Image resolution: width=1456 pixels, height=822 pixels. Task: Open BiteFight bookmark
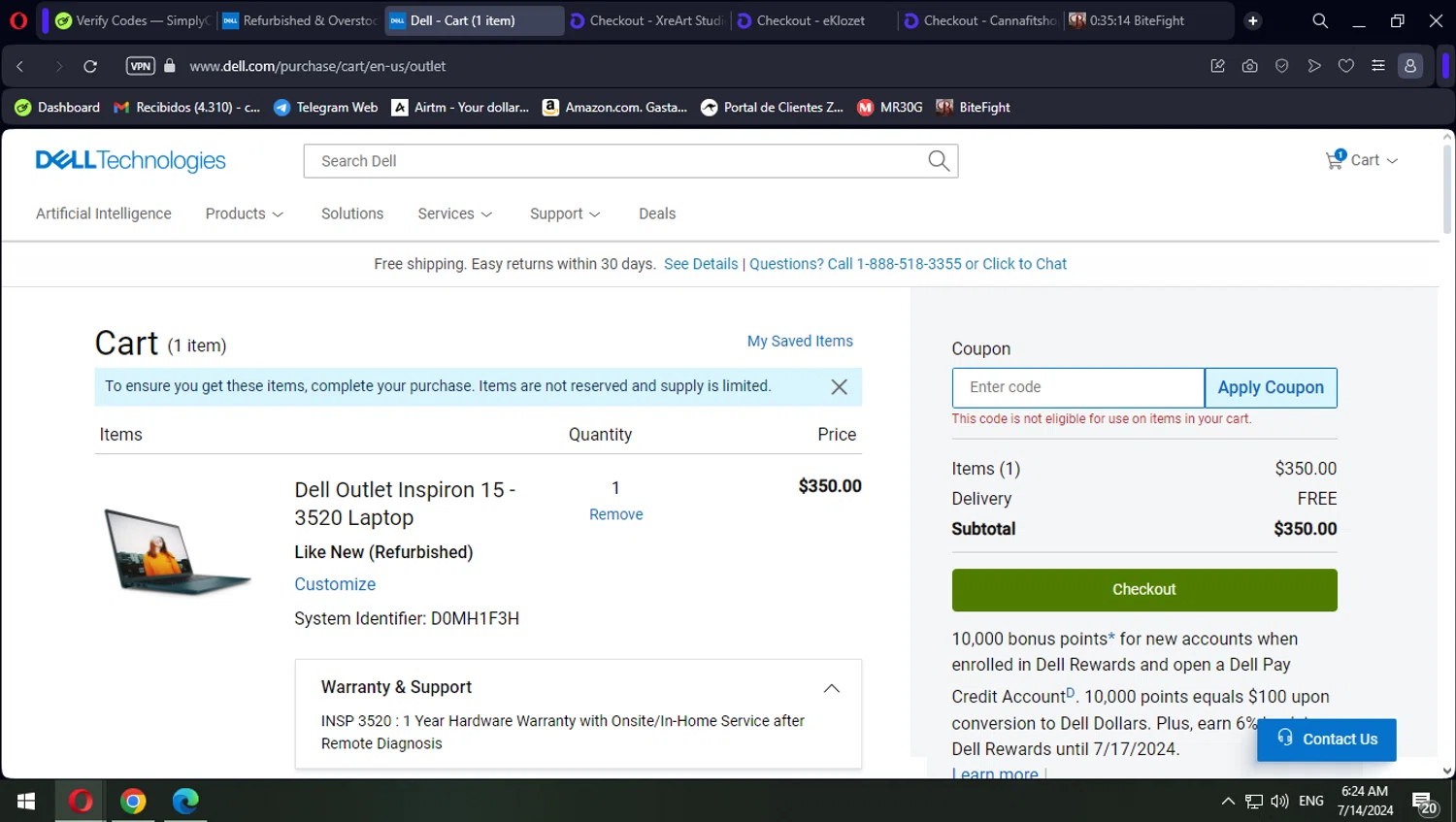(974, 108)
